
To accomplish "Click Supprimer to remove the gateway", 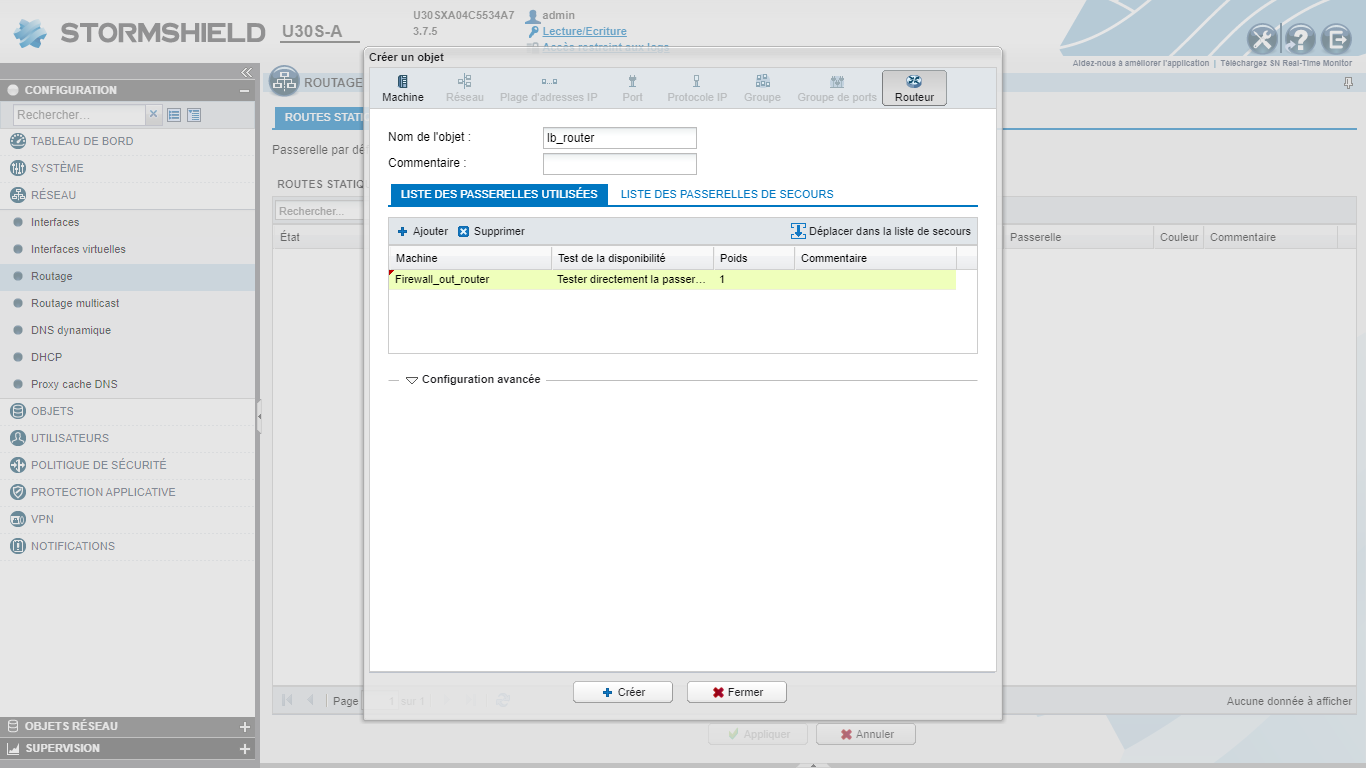I will [491, 231].
